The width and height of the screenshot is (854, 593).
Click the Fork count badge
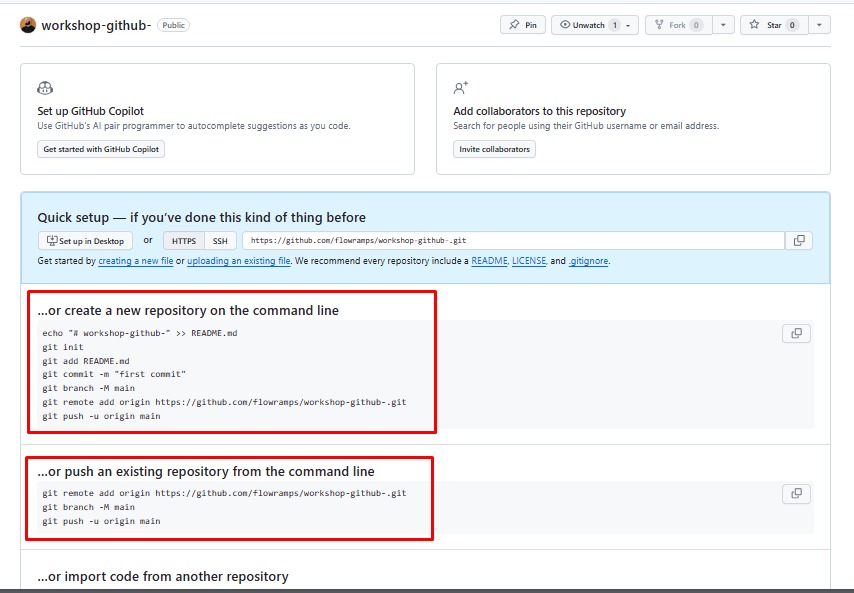696,25
